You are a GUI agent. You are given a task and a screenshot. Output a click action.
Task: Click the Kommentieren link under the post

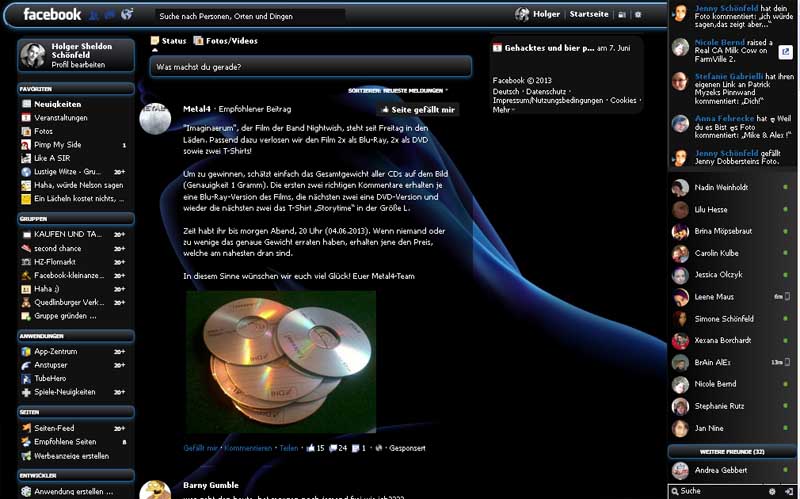coord(248,448)
